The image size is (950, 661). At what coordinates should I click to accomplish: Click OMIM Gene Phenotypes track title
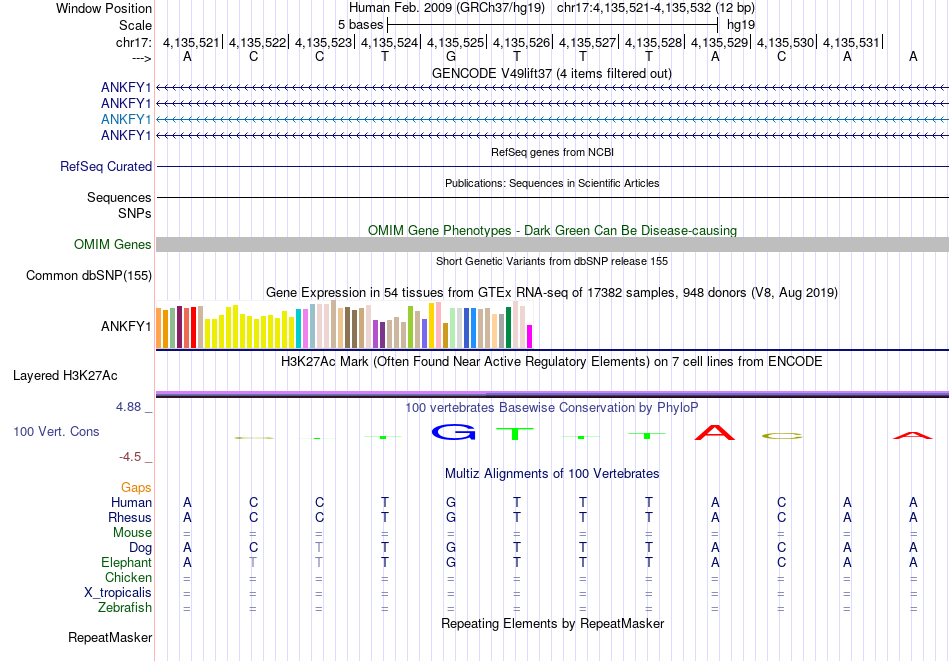tap(552, 230)
